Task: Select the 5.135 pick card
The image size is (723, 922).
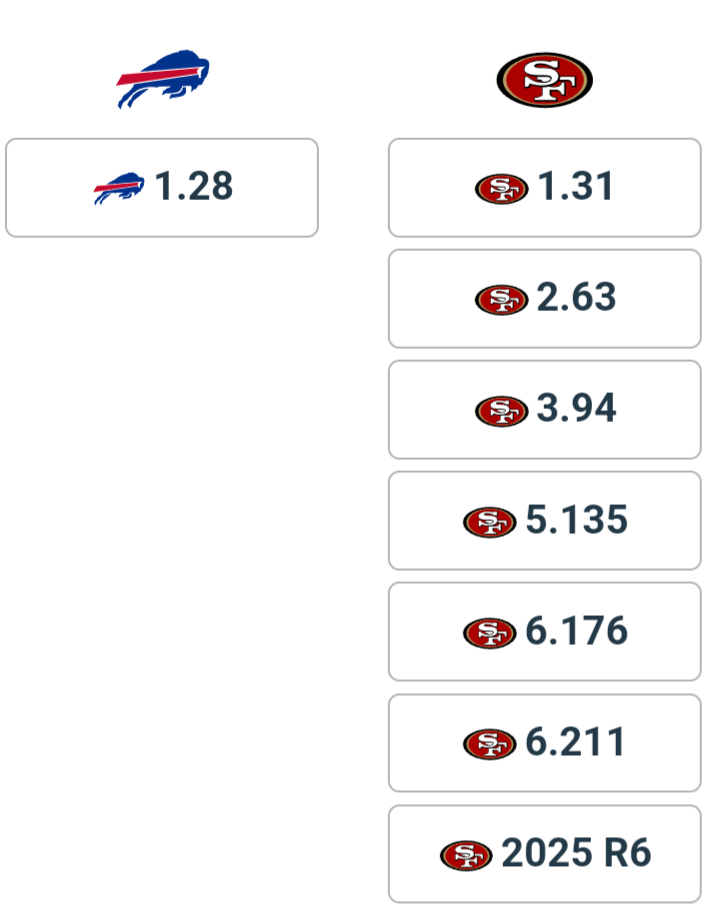Action: click(545, 520)
